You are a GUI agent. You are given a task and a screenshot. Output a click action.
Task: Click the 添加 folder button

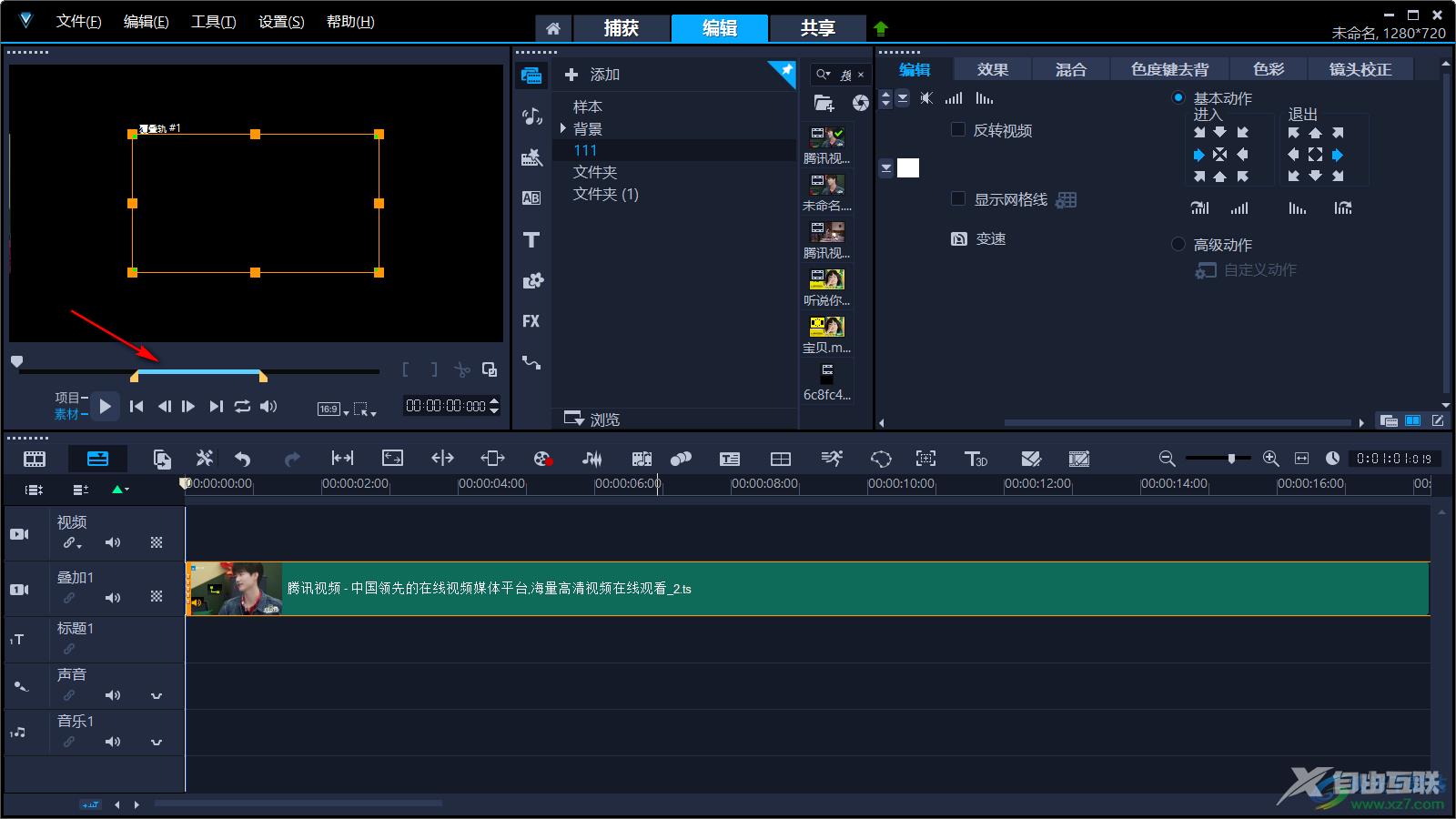(592, 75)
